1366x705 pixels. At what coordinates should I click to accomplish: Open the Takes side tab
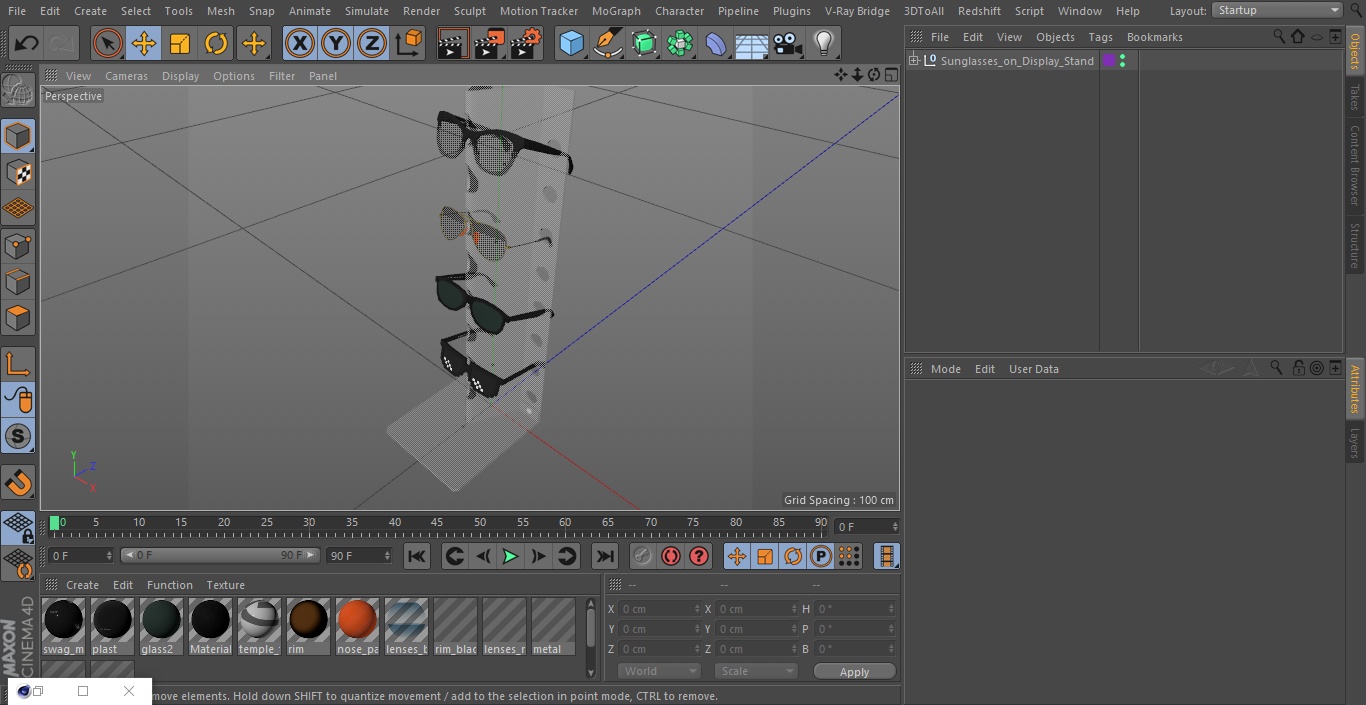click(1355, 97)
